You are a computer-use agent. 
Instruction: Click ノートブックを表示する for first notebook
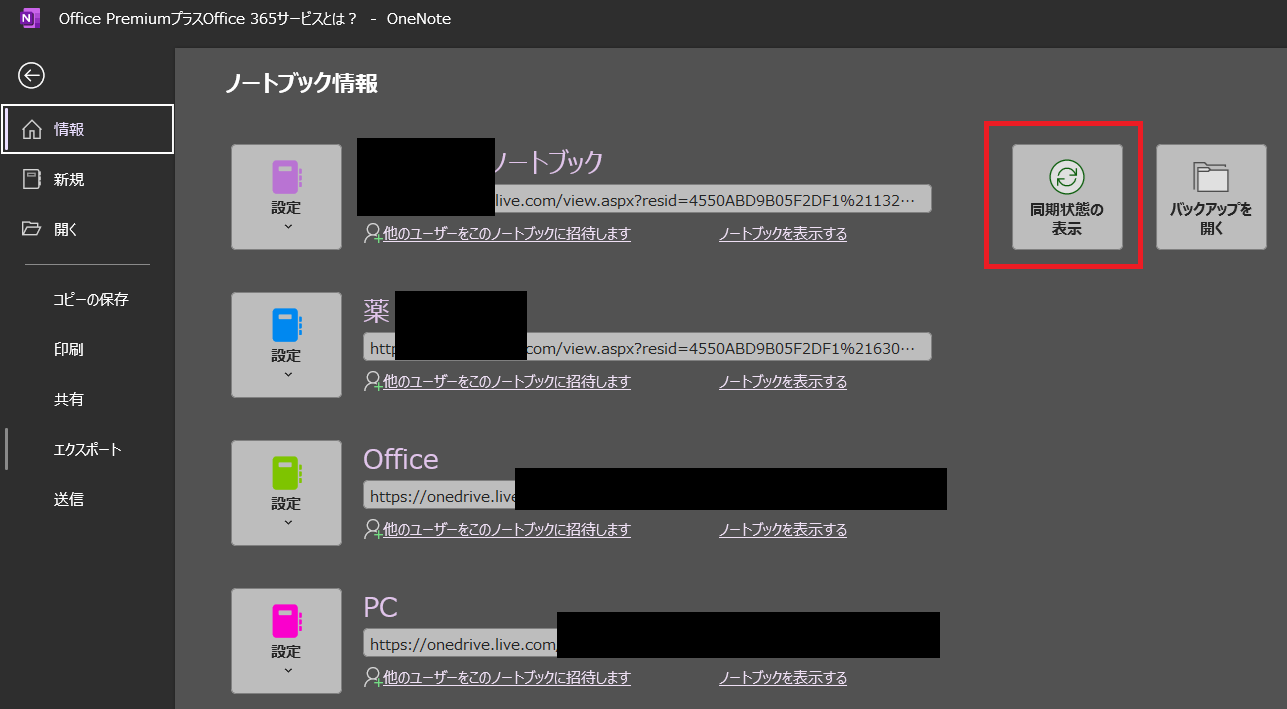tap(783, 234)
